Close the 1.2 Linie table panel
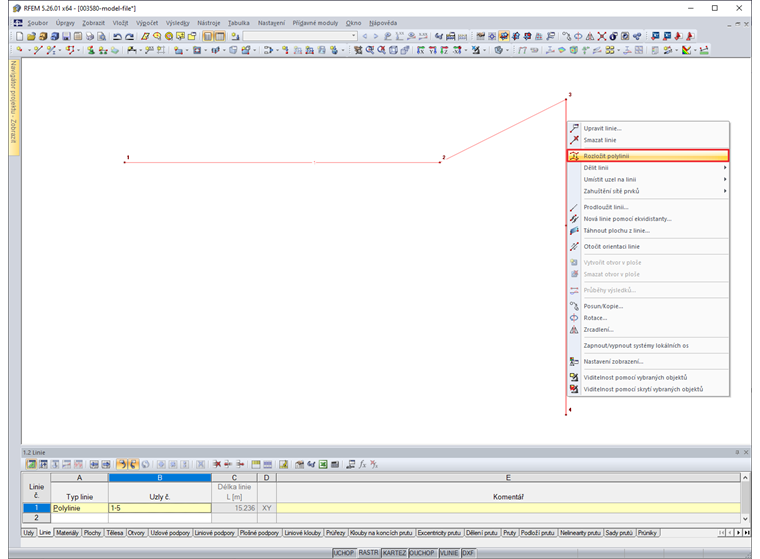 pos(746,452)
